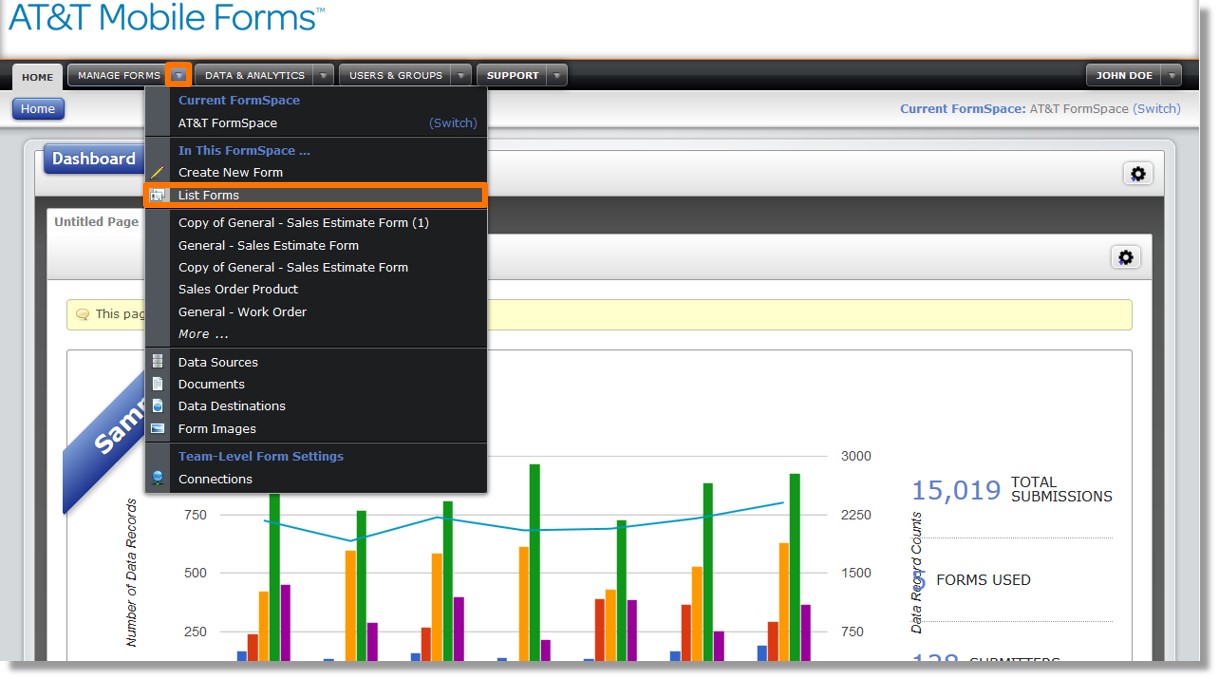Screen dimensions: 1218x679
Task: Click the DATA & ANALYTICS nav button
Action: click(x=255, y=75)
